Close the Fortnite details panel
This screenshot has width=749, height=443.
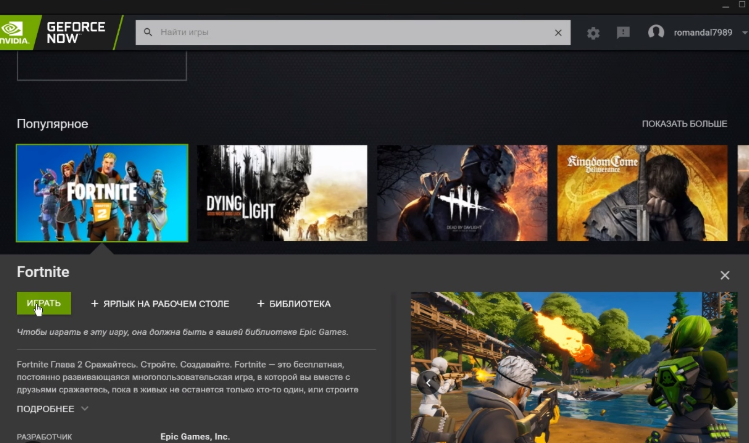tap(725, 275)
